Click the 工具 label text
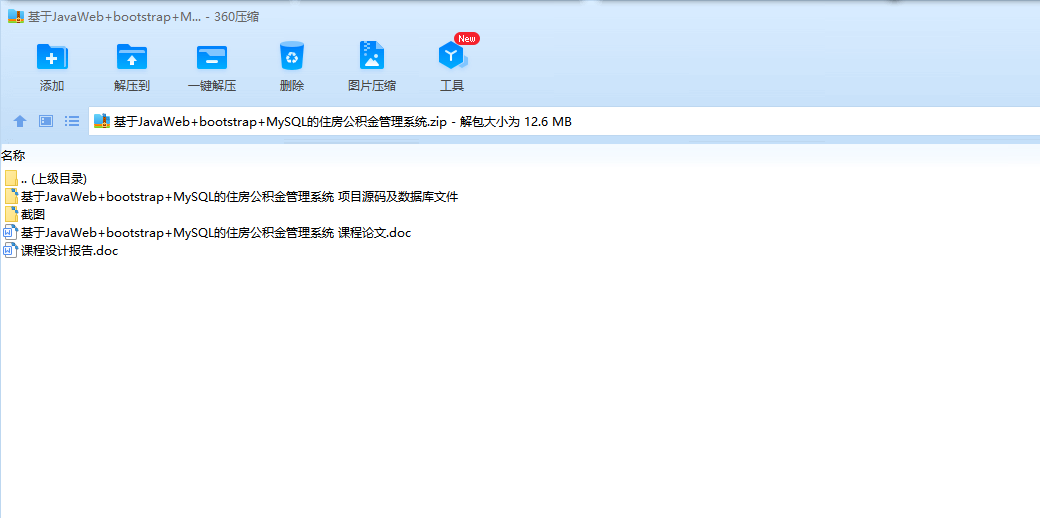Viewport: 1040px width, 518px height. click(452, 86)
